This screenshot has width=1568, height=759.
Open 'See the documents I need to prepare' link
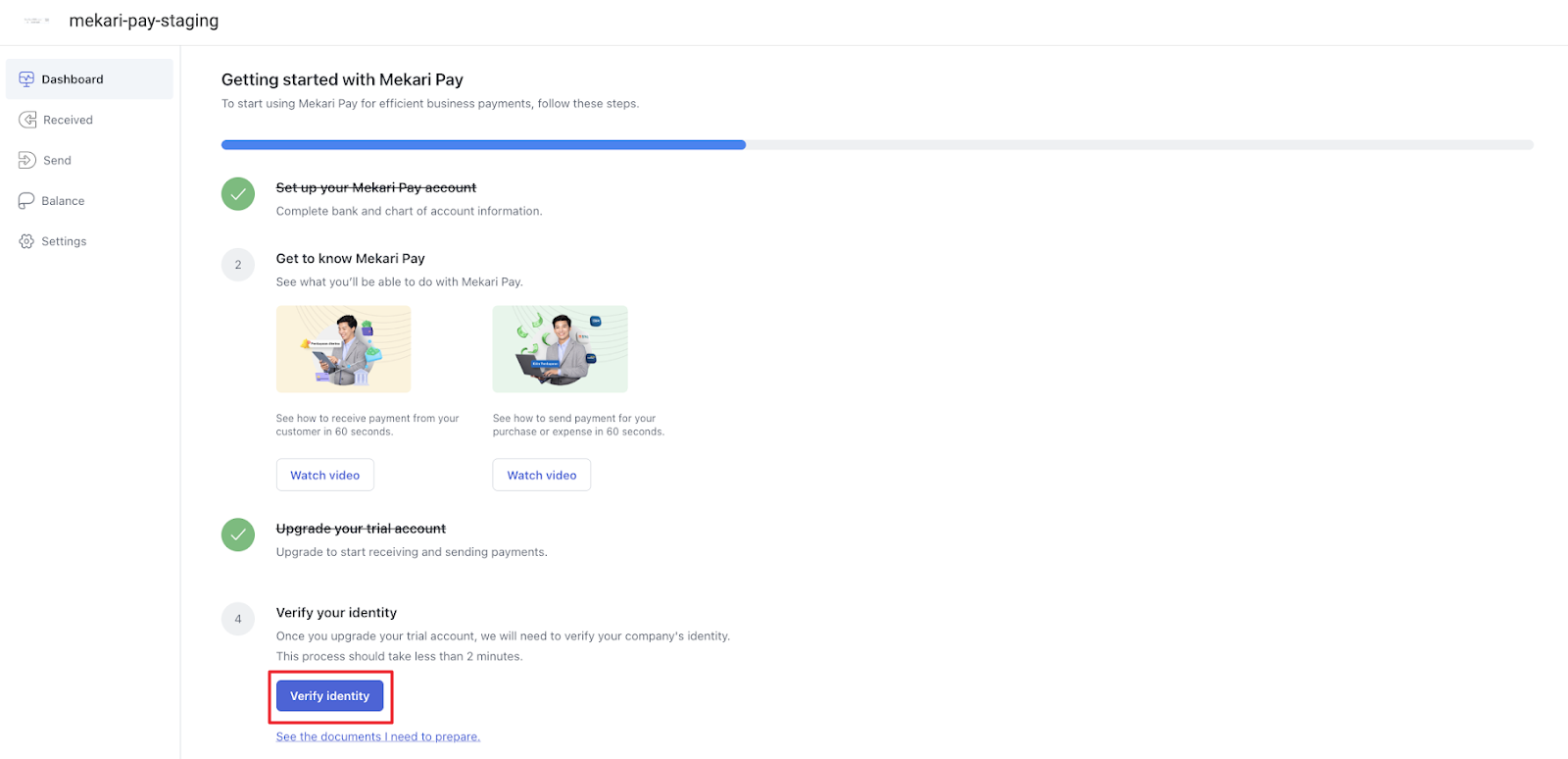pyautogui.click(x=378, y=736)
